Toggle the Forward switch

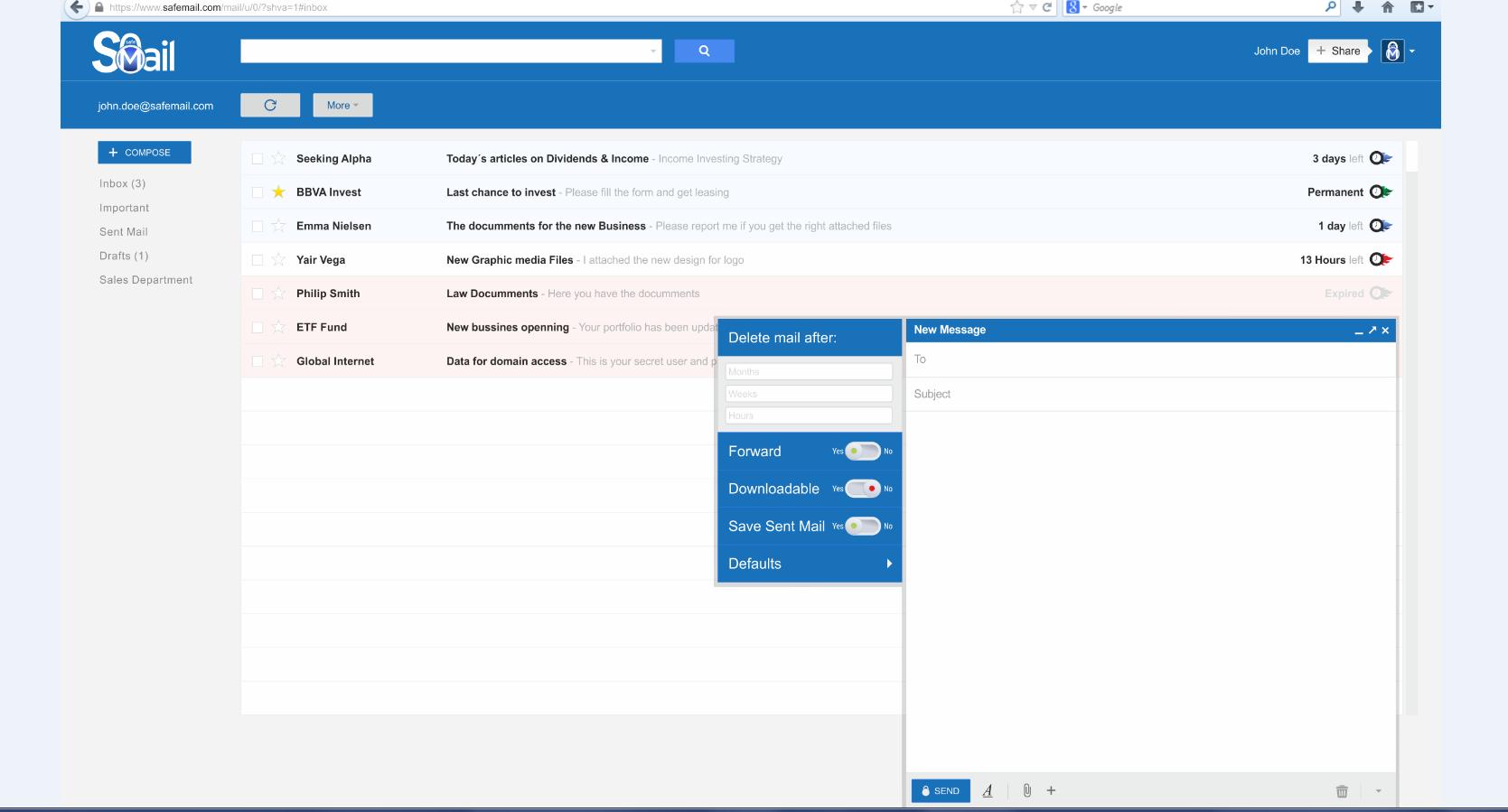[862, 452]
